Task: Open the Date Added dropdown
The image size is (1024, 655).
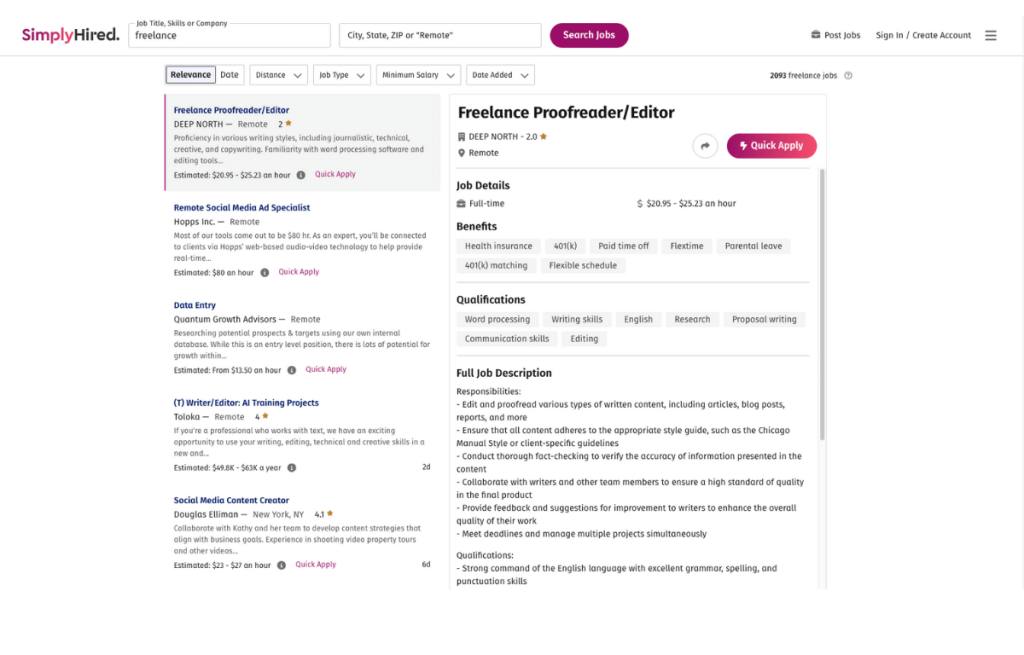Action: 500,75
